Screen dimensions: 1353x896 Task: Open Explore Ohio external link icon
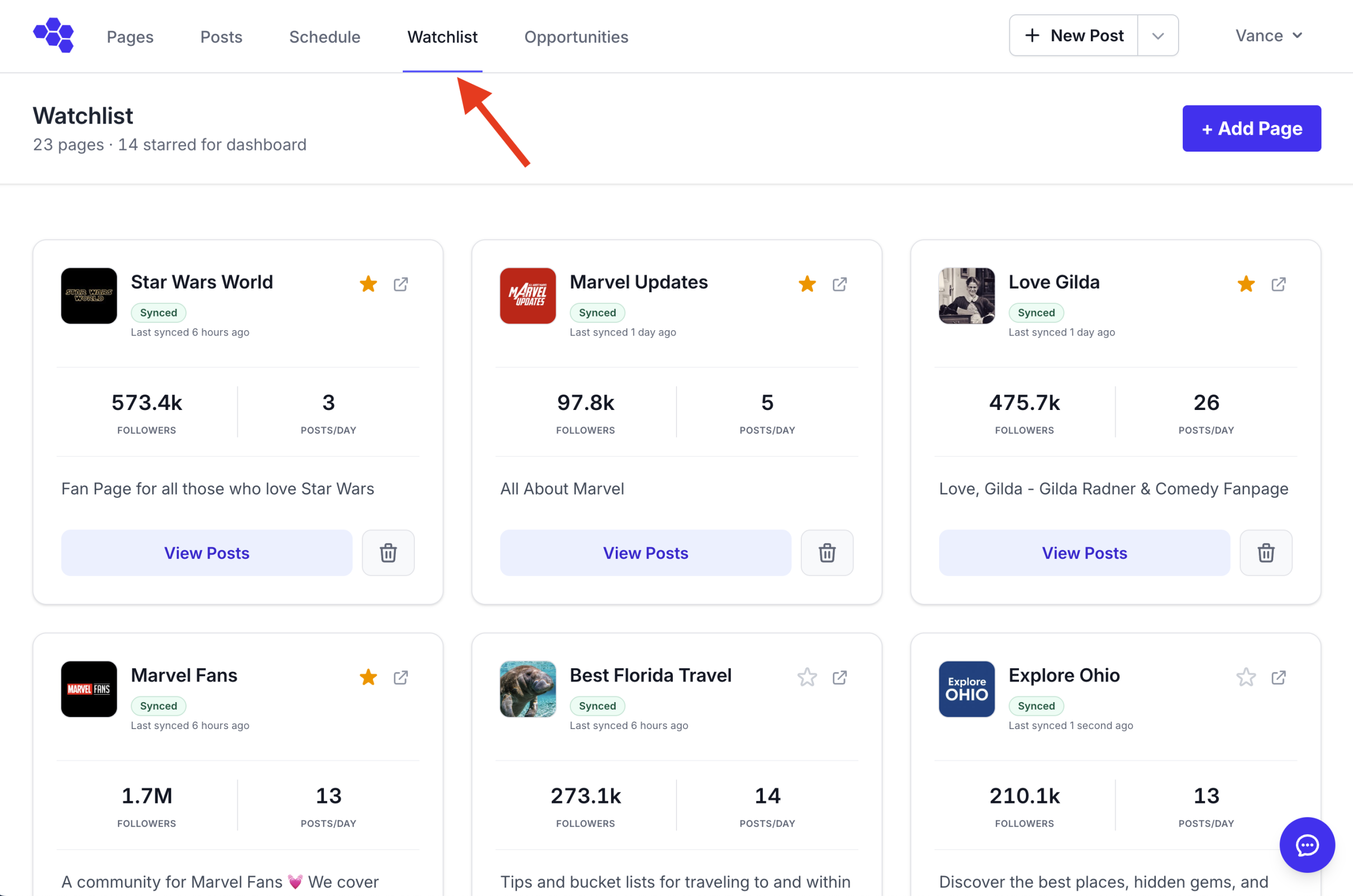(1278, 677)
